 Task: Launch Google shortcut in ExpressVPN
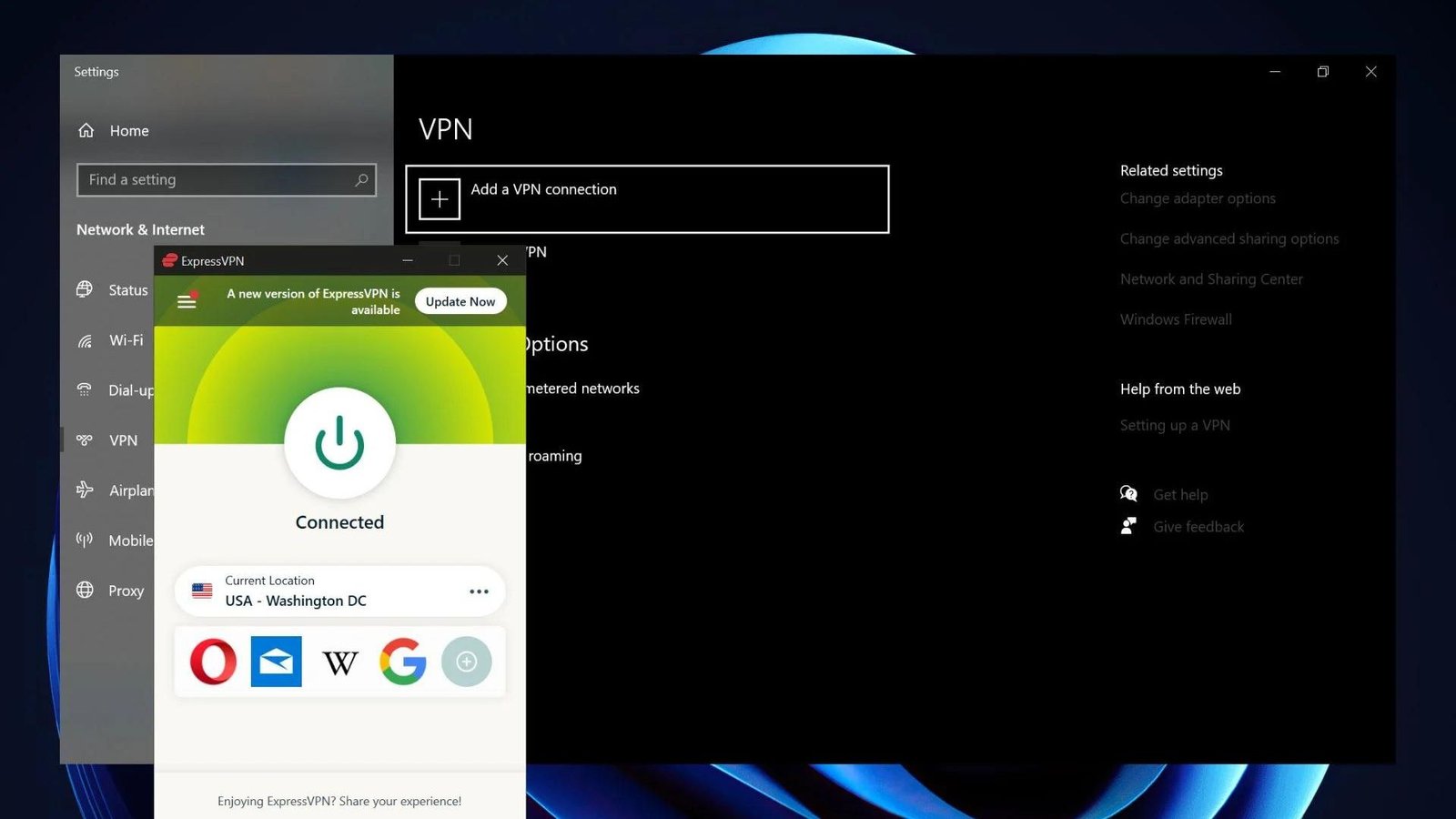click(402, 662)
